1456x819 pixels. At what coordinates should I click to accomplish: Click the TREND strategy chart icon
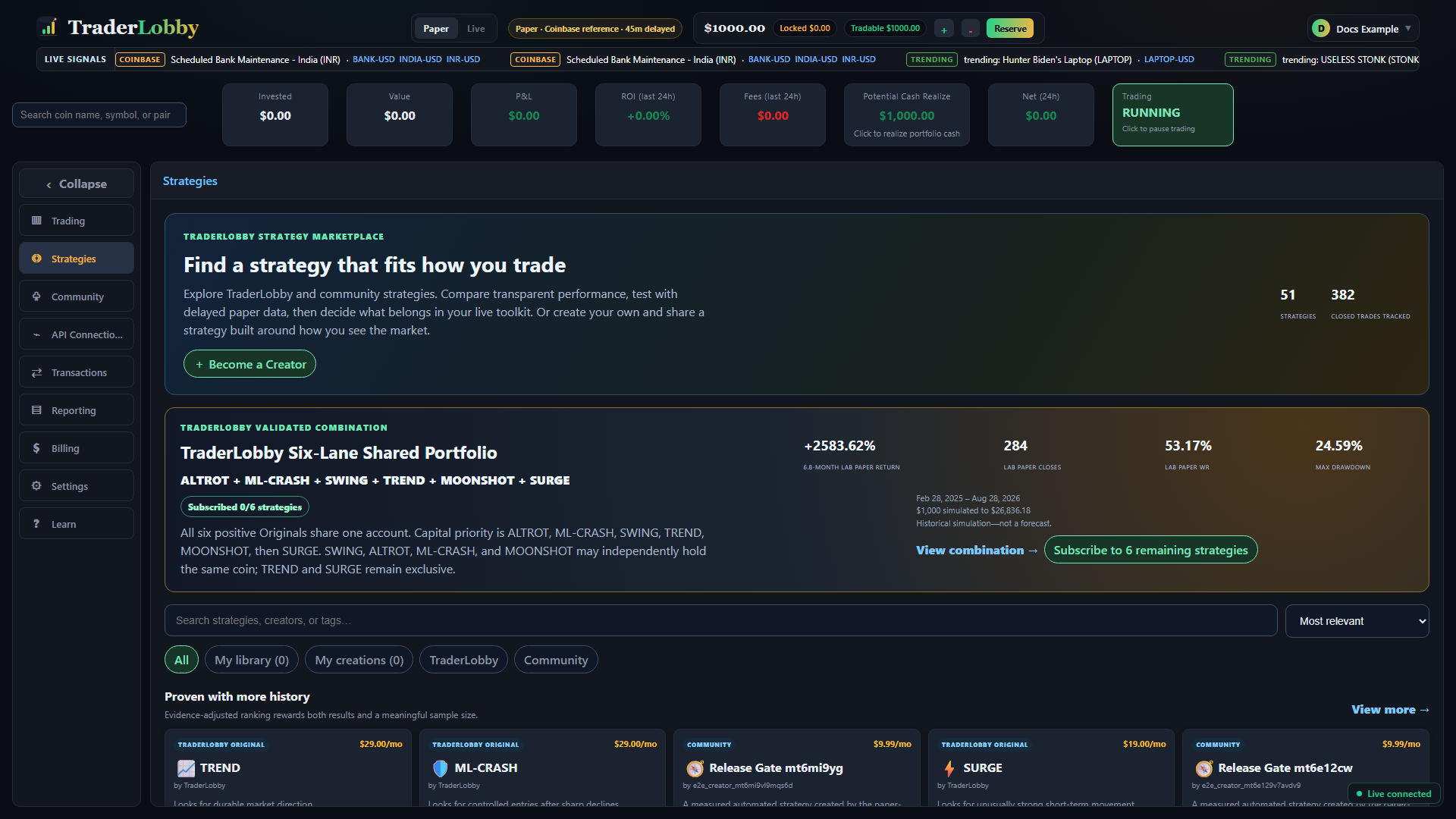point(186,768)
